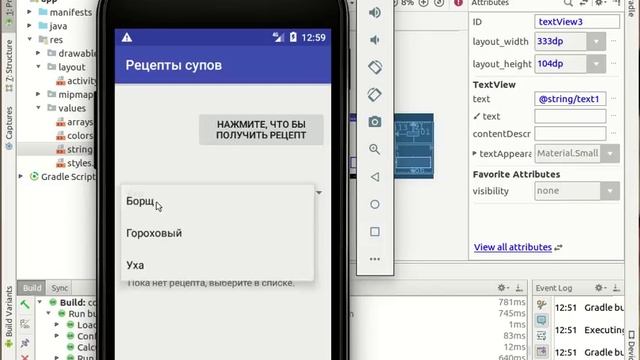Click the empty design-time text field
The image size is (640, 360).
coord(570,116)
